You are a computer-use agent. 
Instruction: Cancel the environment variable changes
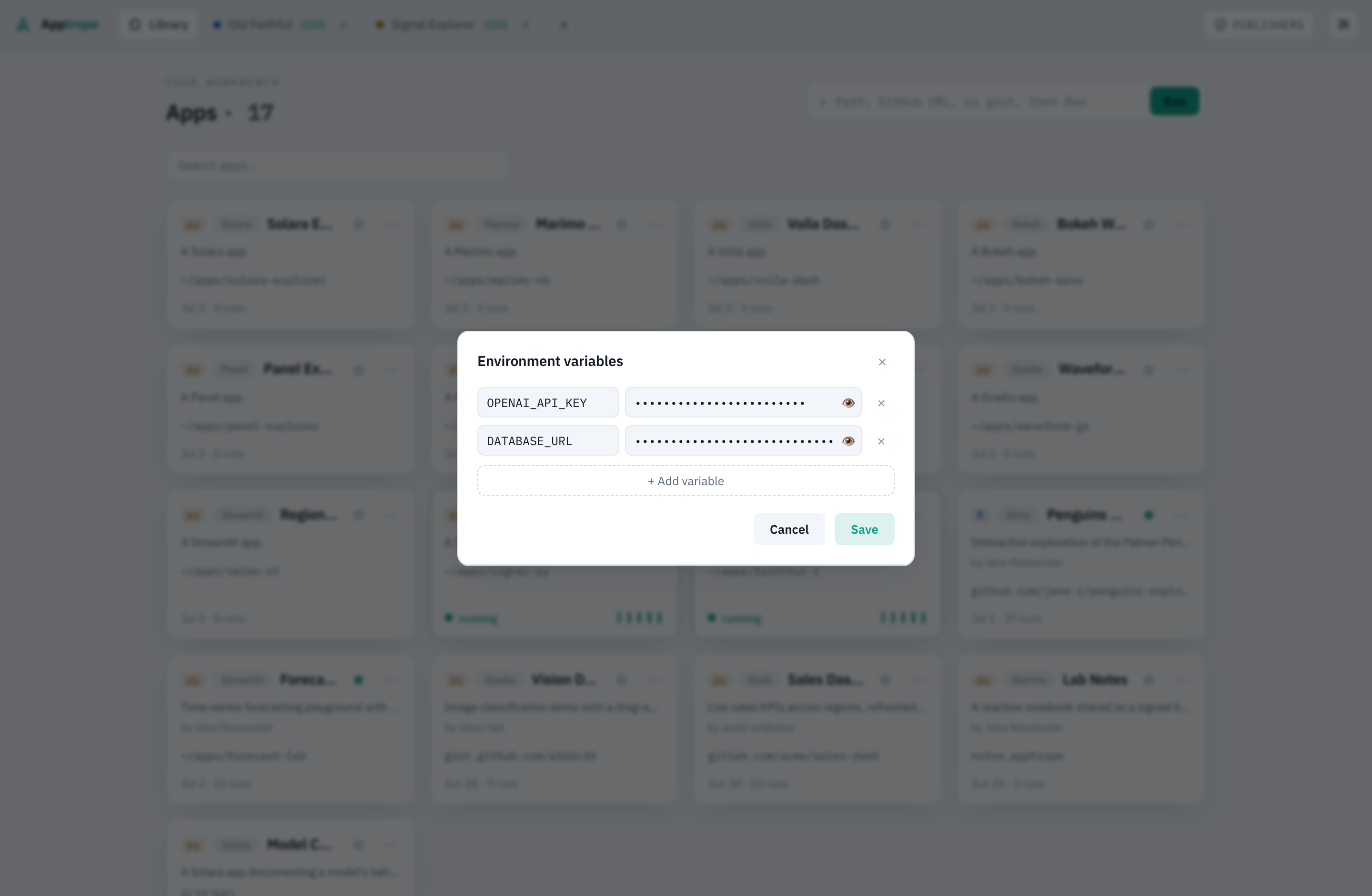tap(789, 529)
